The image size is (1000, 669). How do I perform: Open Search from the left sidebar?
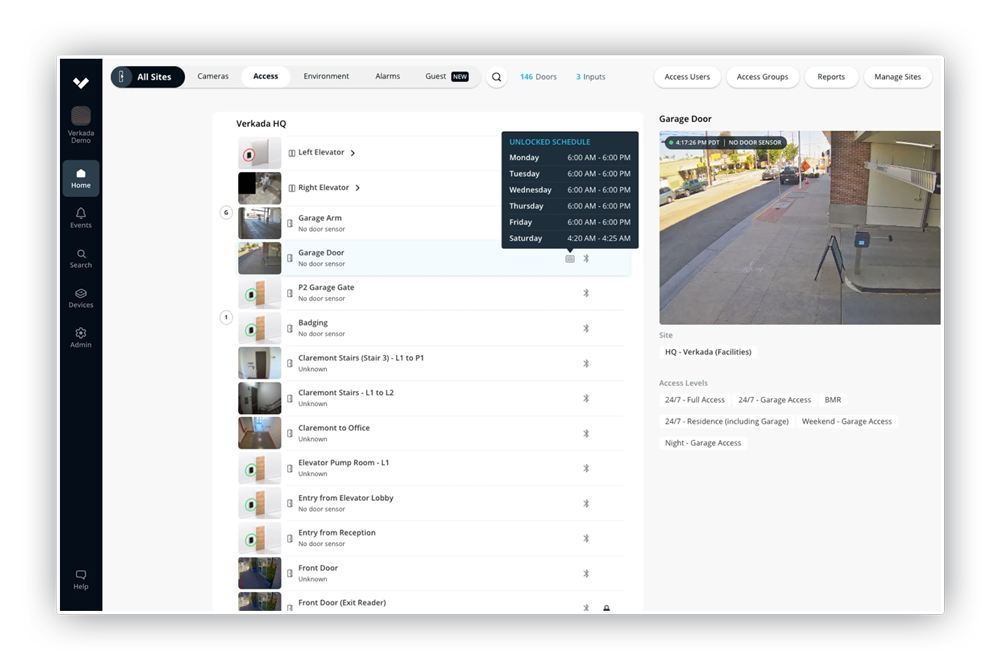point(81,258)
